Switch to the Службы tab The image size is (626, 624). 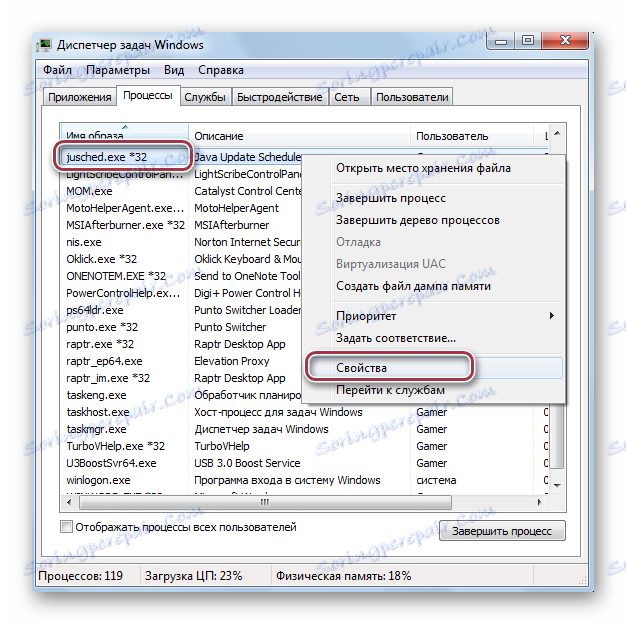(205, 97)
